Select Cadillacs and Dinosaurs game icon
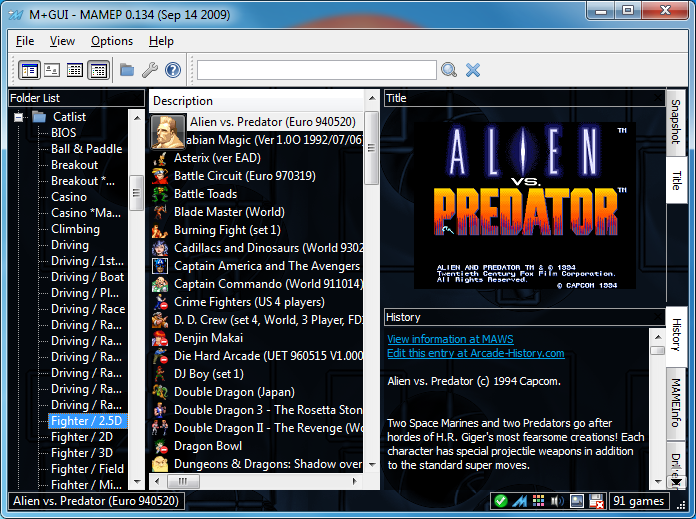The width and height of the screenshot is (696, 519). (x=160, y=248)
